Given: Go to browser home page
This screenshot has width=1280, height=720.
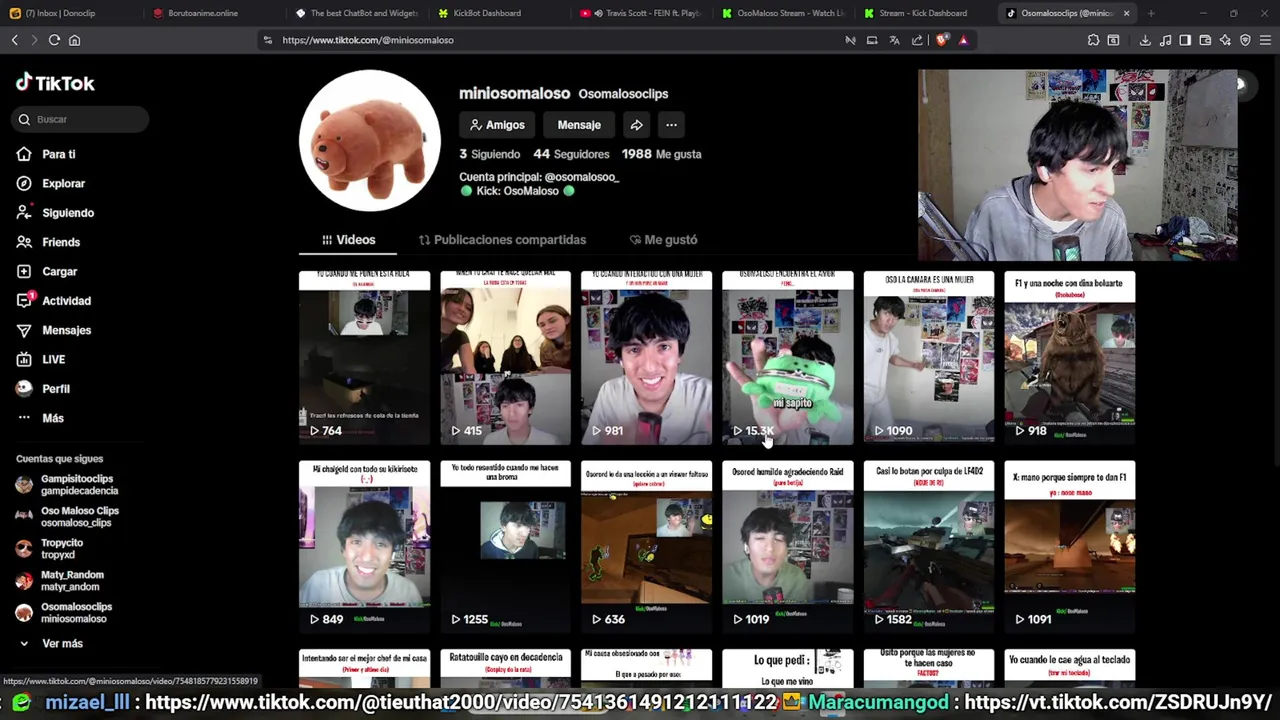Looking at the screenshot, I should (x=74, y=40).
